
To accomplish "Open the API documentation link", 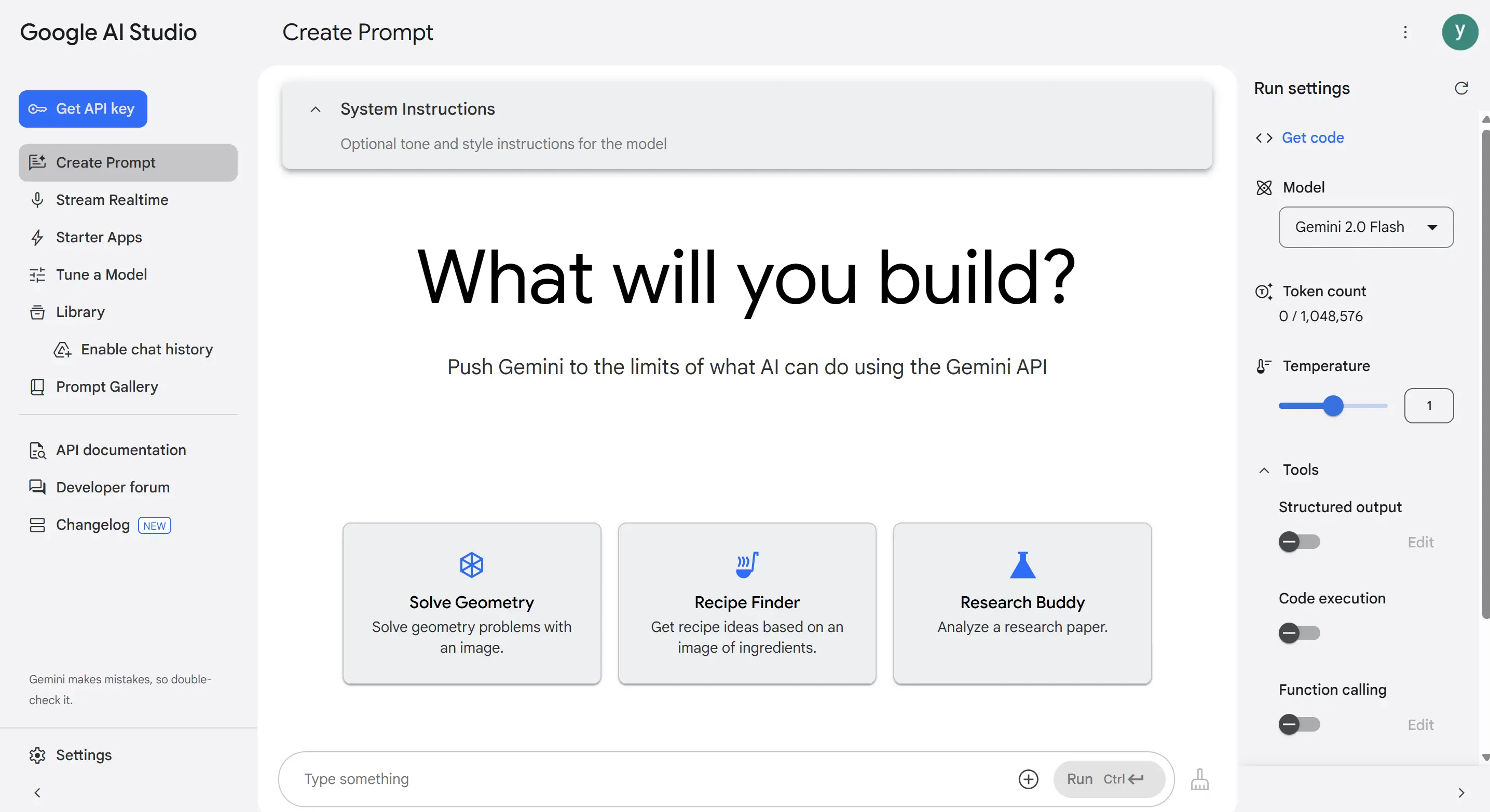I will (x=128, y=450).
